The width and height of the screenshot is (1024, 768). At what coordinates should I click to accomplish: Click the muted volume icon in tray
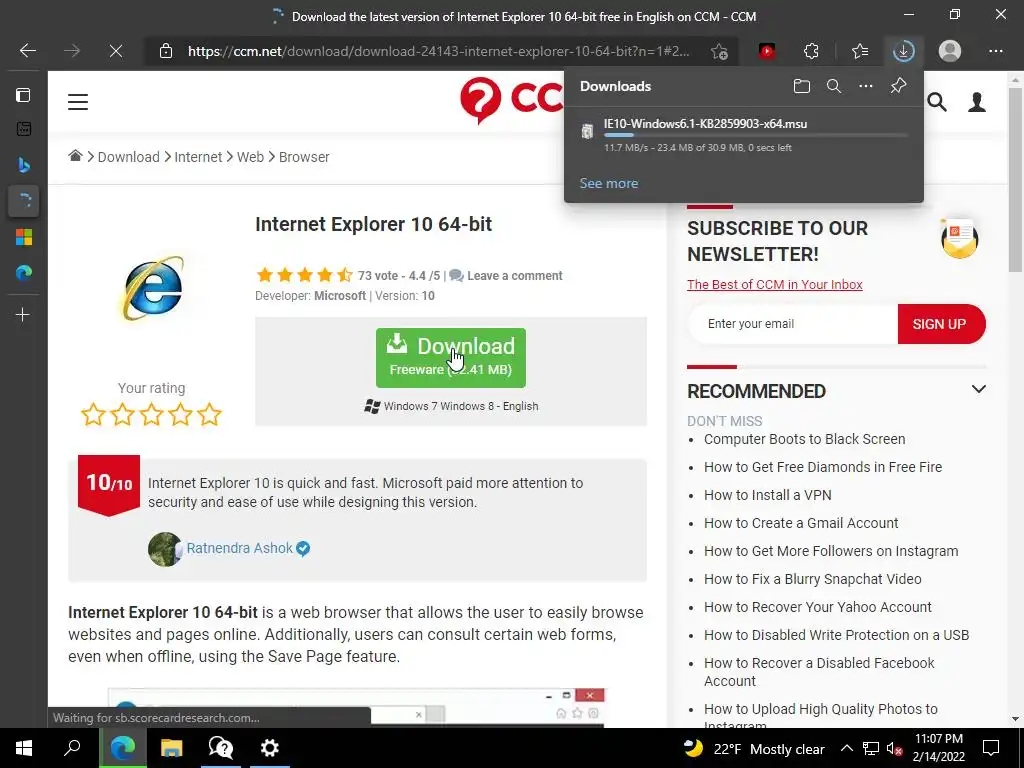pyautogui.click(x=894, y=748)
